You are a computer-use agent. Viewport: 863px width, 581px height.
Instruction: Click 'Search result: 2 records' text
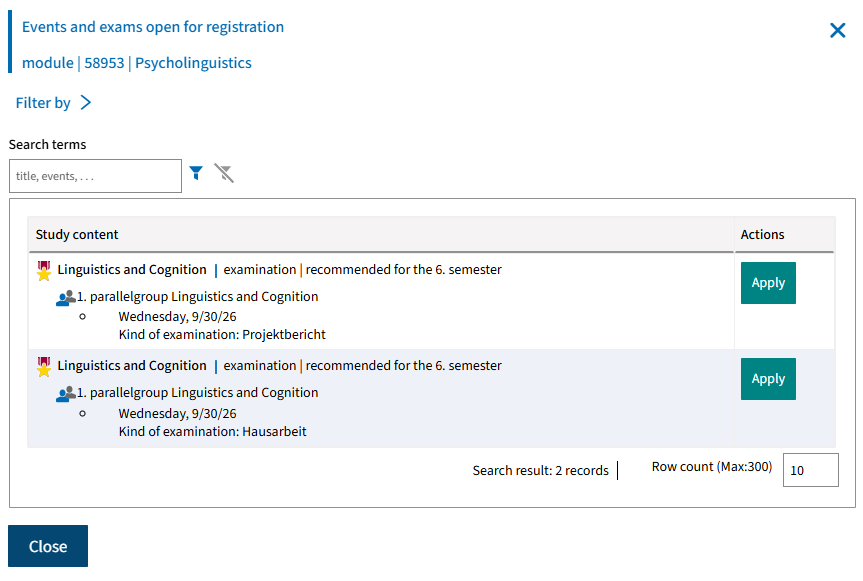[x=540, y=470]
